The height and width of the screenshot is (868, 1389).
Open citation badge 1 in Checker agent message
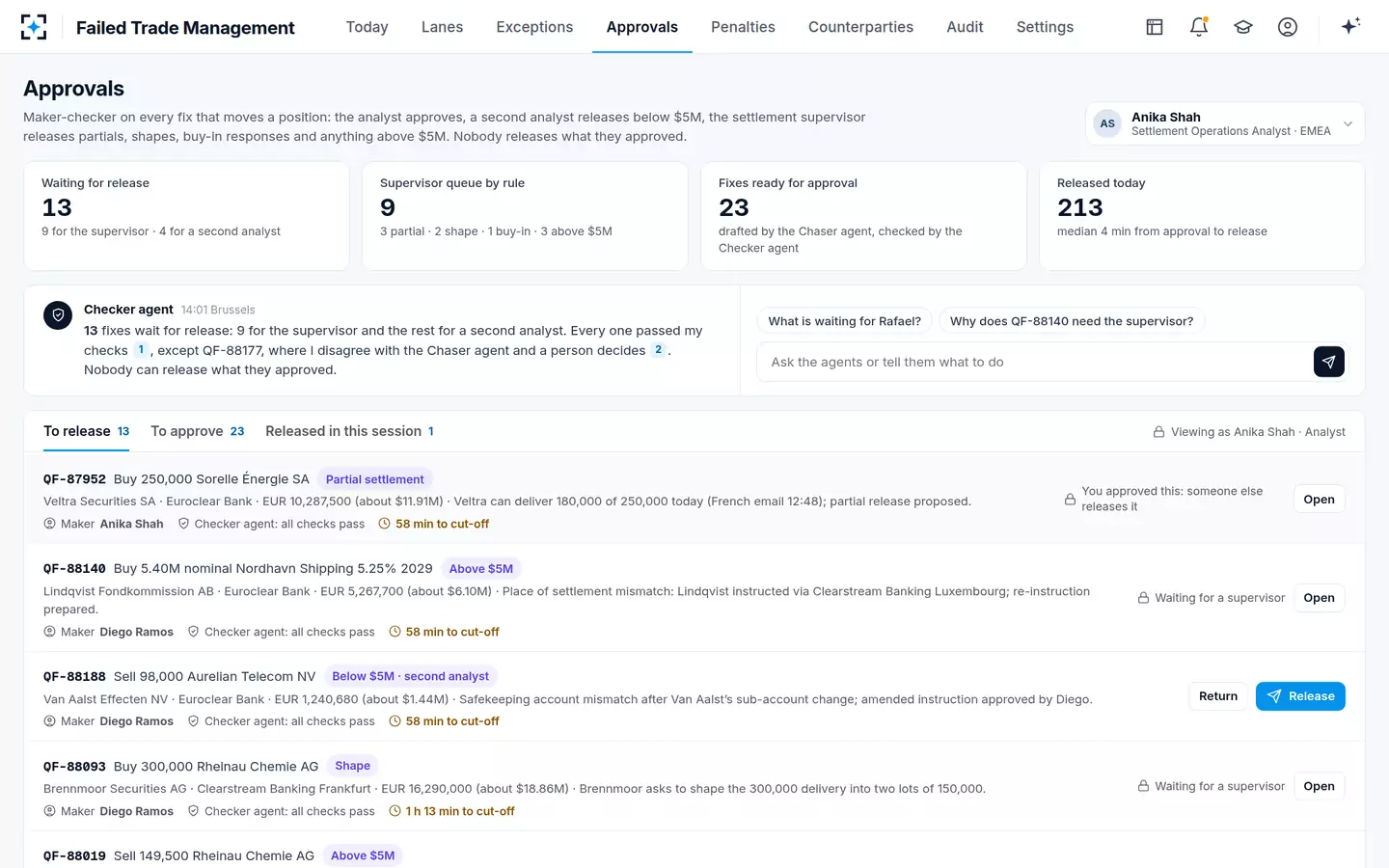tap(141, 350)
